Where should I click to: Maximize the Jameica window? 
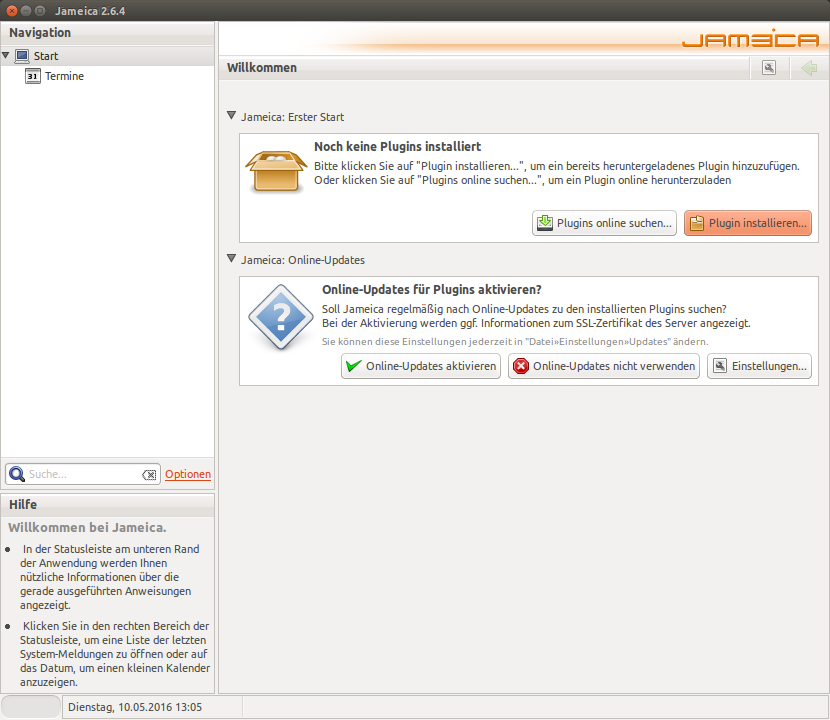40,11
